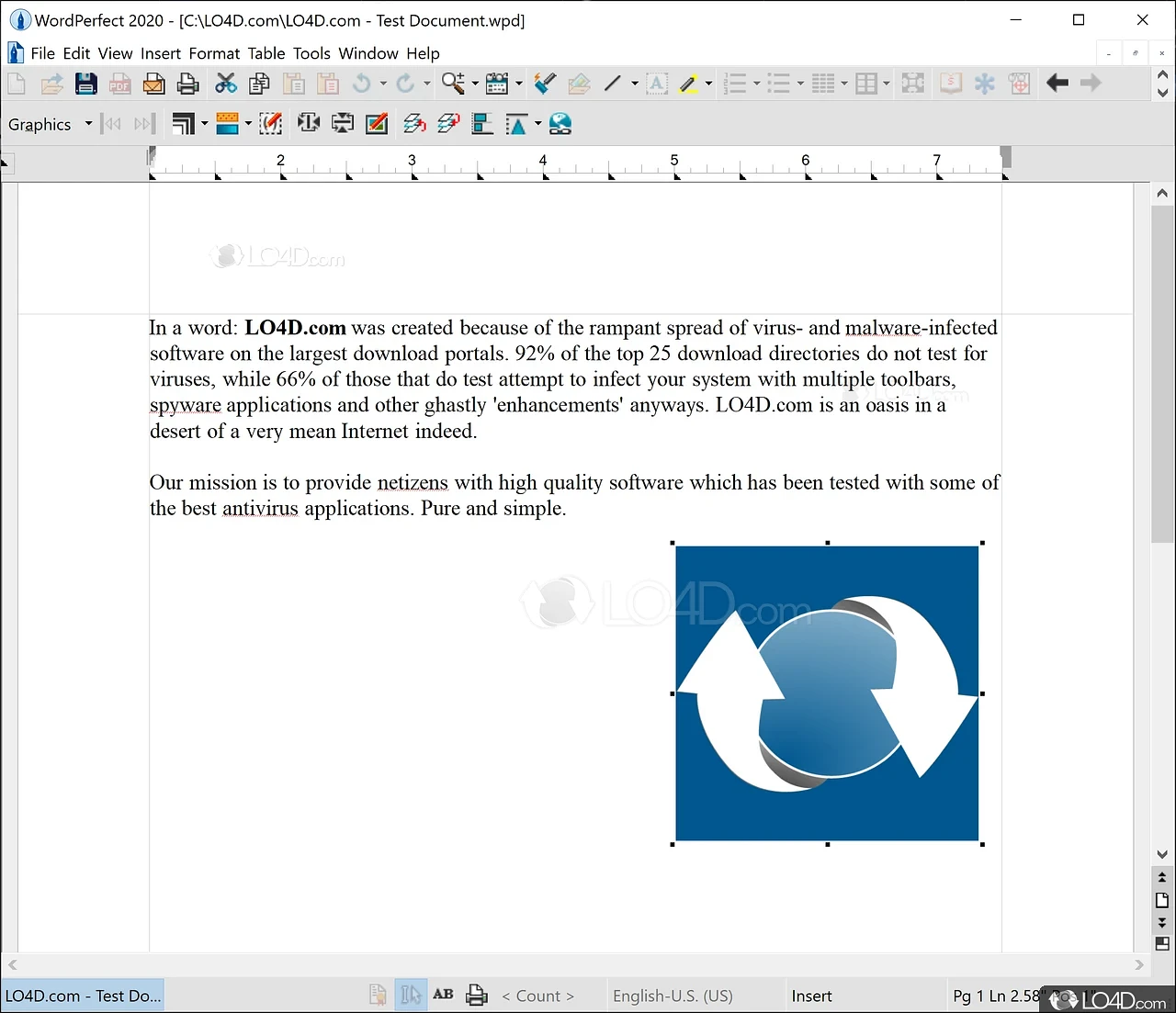Switch to the LO4D.com - Test Do... document
This screenshot has height=1013, width=1176.
(x=83, y=996)
